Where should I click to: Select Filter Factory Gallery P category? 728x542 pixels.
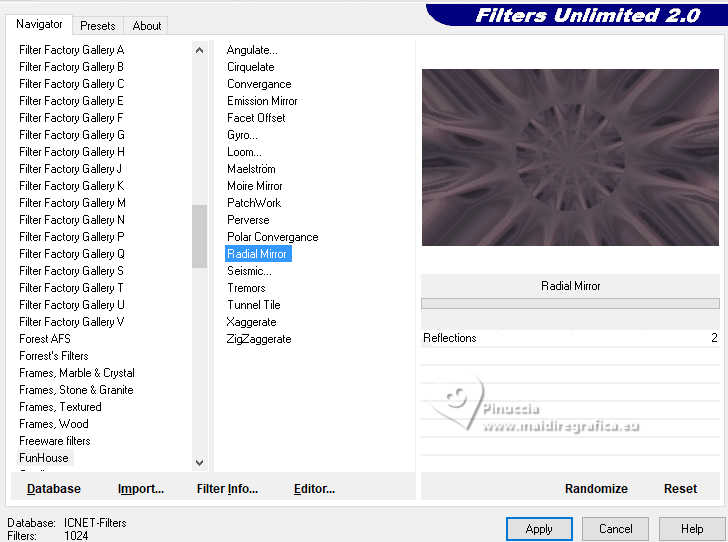coord(72,237)
